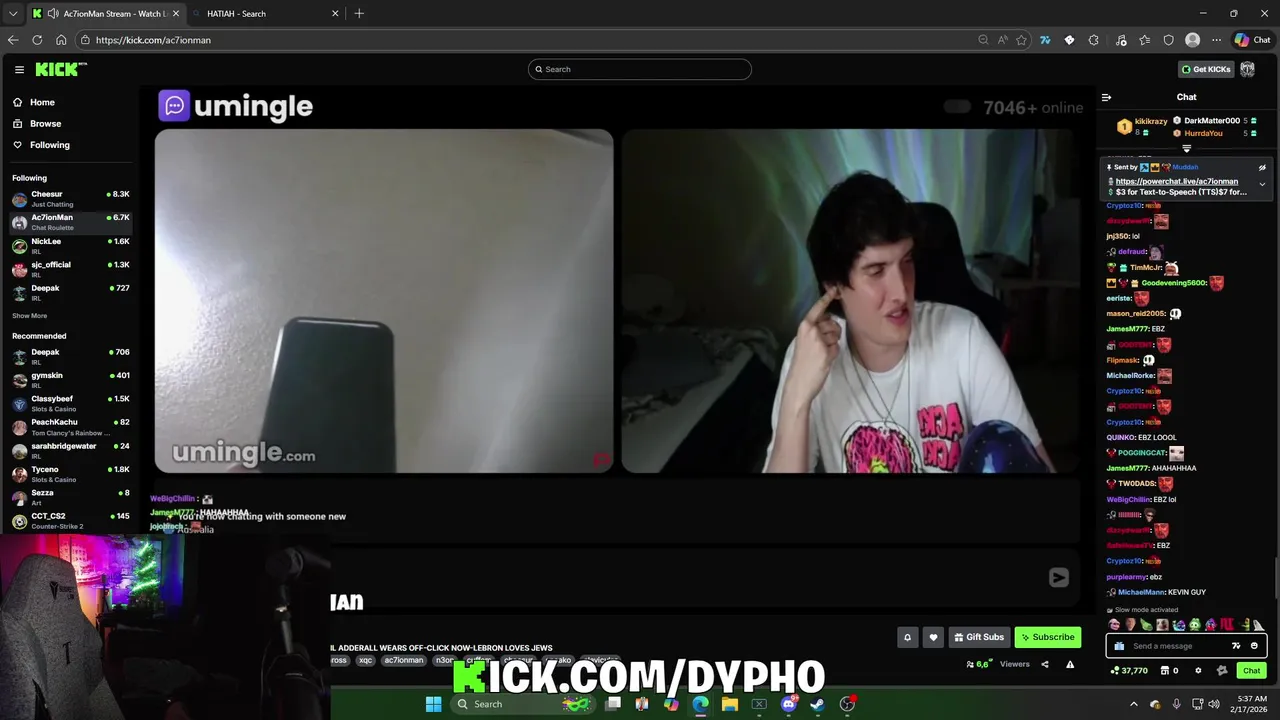Open sjc_official channel from sidebar
Image resolution: width=1280 pixels, height=720 pixels.
point(70,269)
